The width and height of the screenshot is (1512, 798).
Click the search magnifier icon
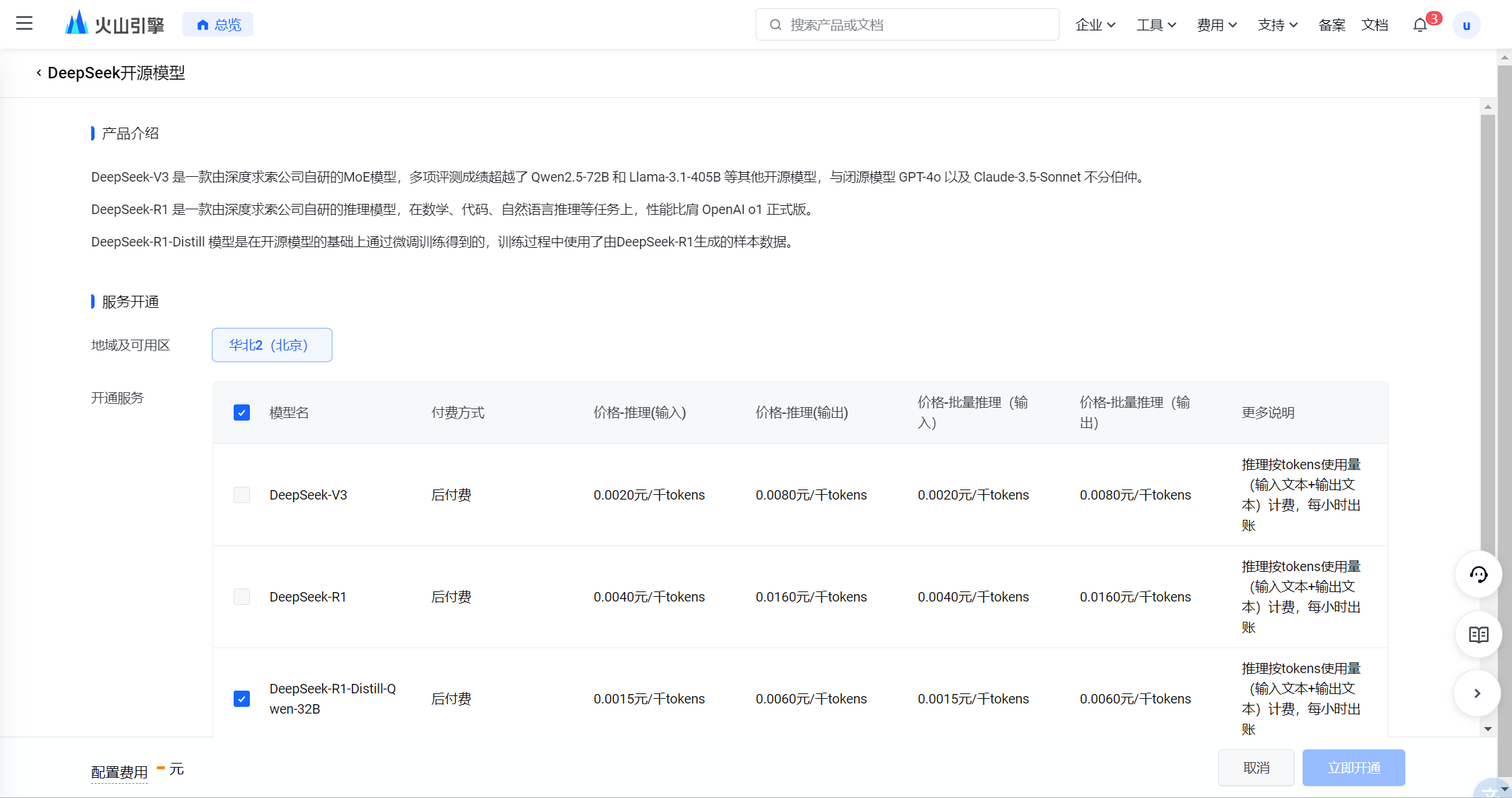coord(776,25)
